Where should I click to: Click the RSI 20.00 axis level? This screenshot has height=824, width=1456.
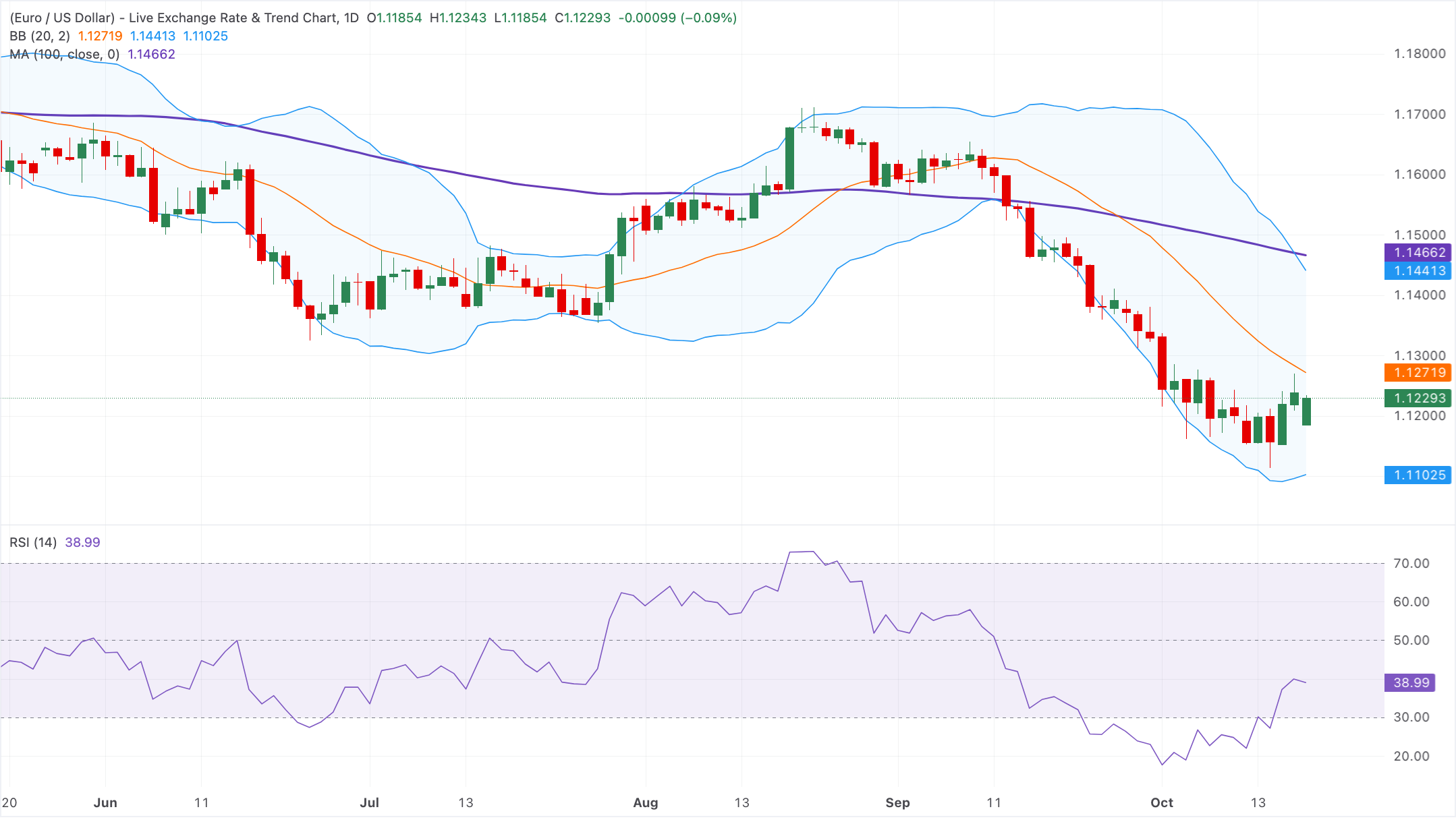[x=1411, y=756]
